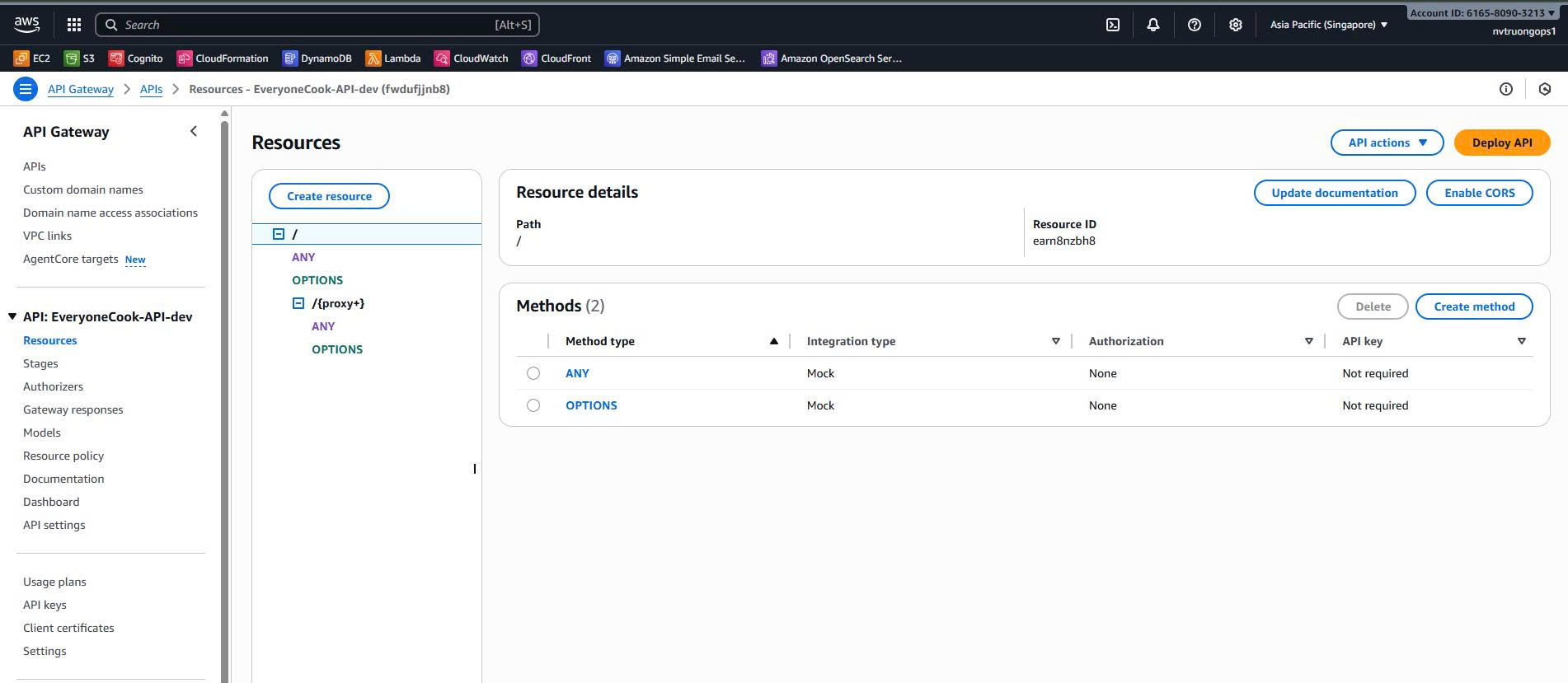Click the Create method button
The width and height of the screenshot is (1568, 683).
coord(1474,306)
